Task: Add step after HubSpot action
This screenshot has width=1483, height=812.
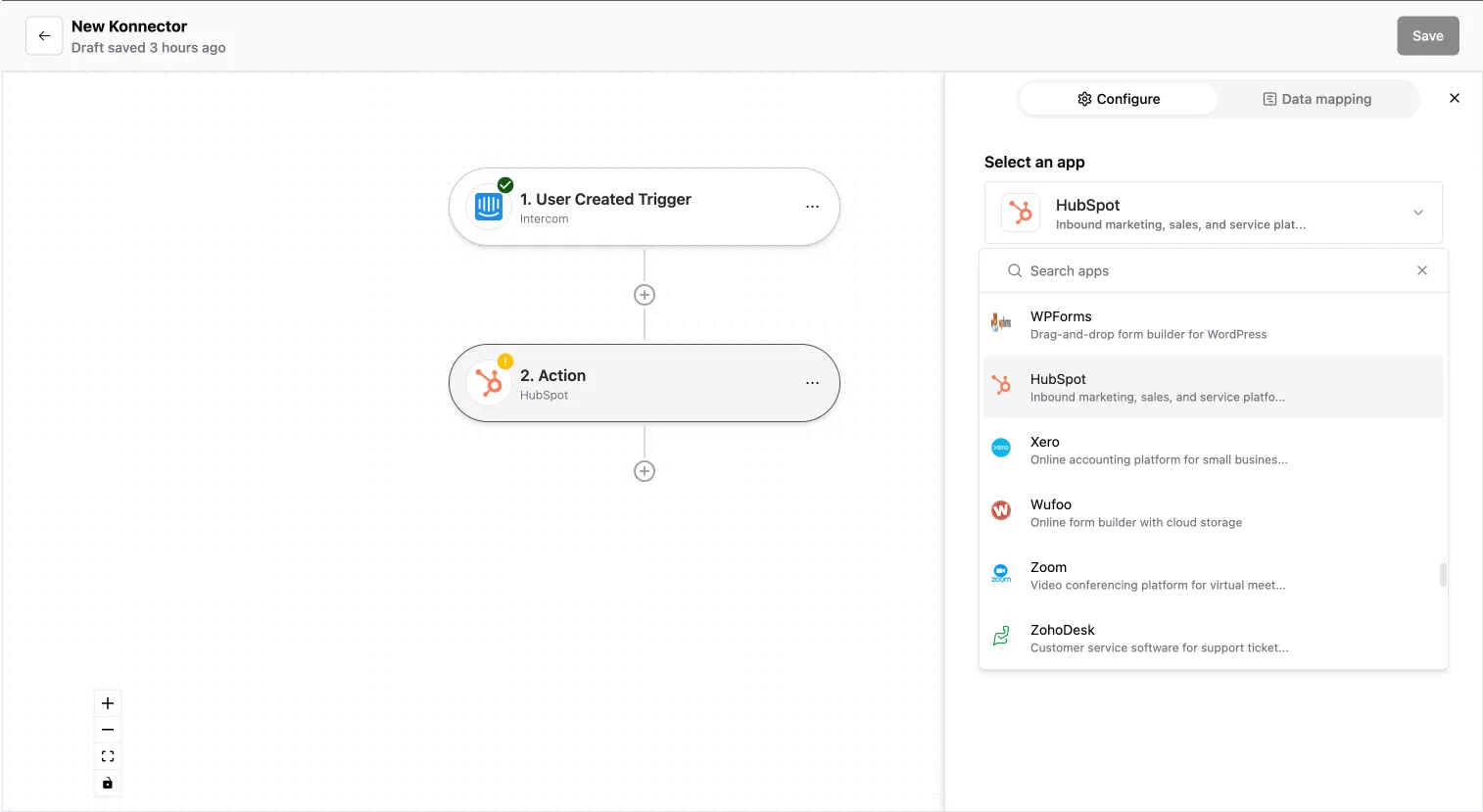Action: [645, 471]
